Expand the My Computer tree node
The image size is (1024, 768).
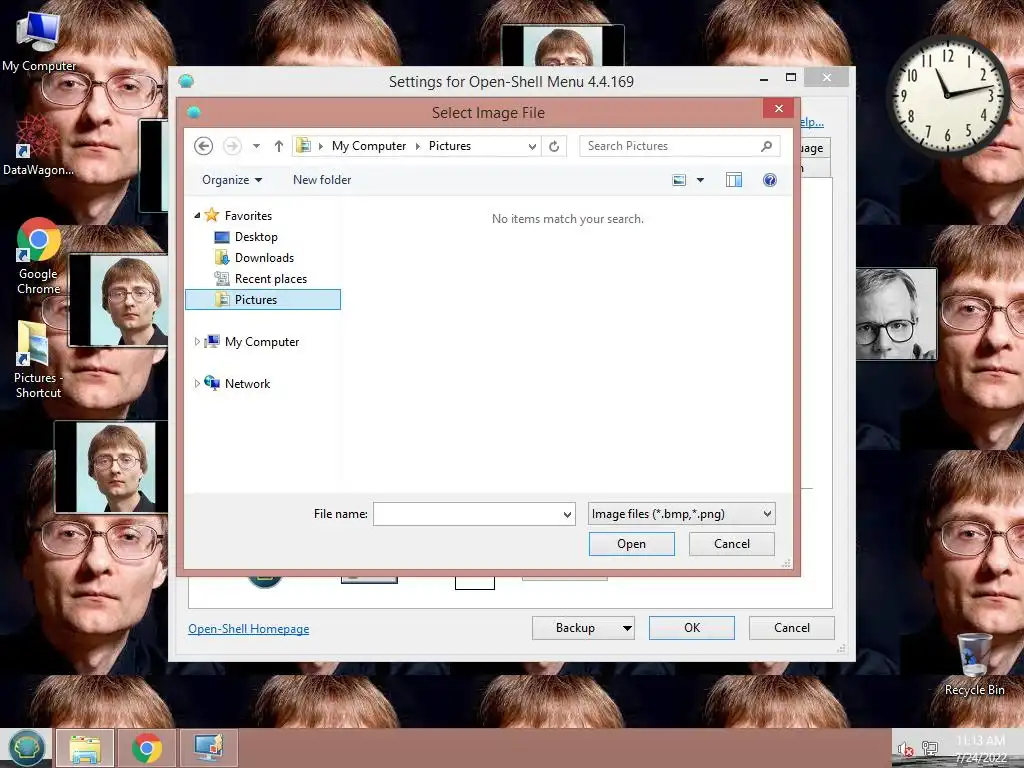click(197, 341)
